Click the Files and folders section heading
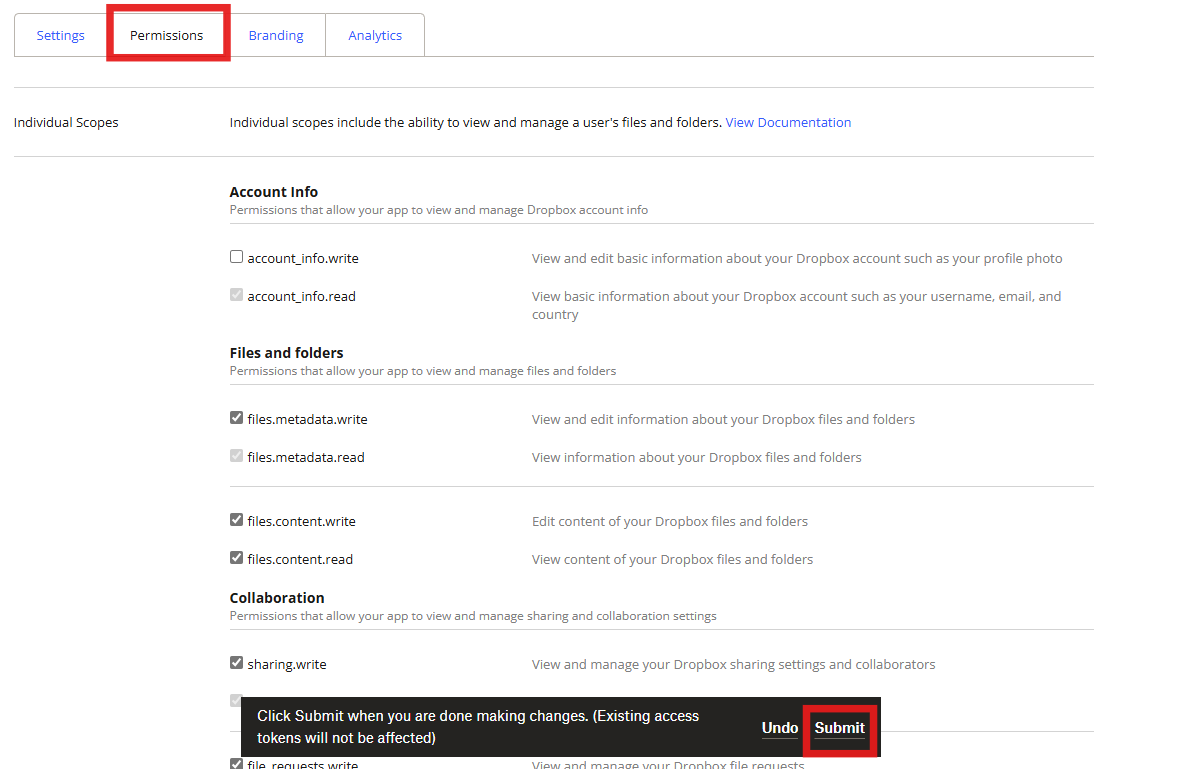Screen dimensions: 1179x769 click(286, 352)
